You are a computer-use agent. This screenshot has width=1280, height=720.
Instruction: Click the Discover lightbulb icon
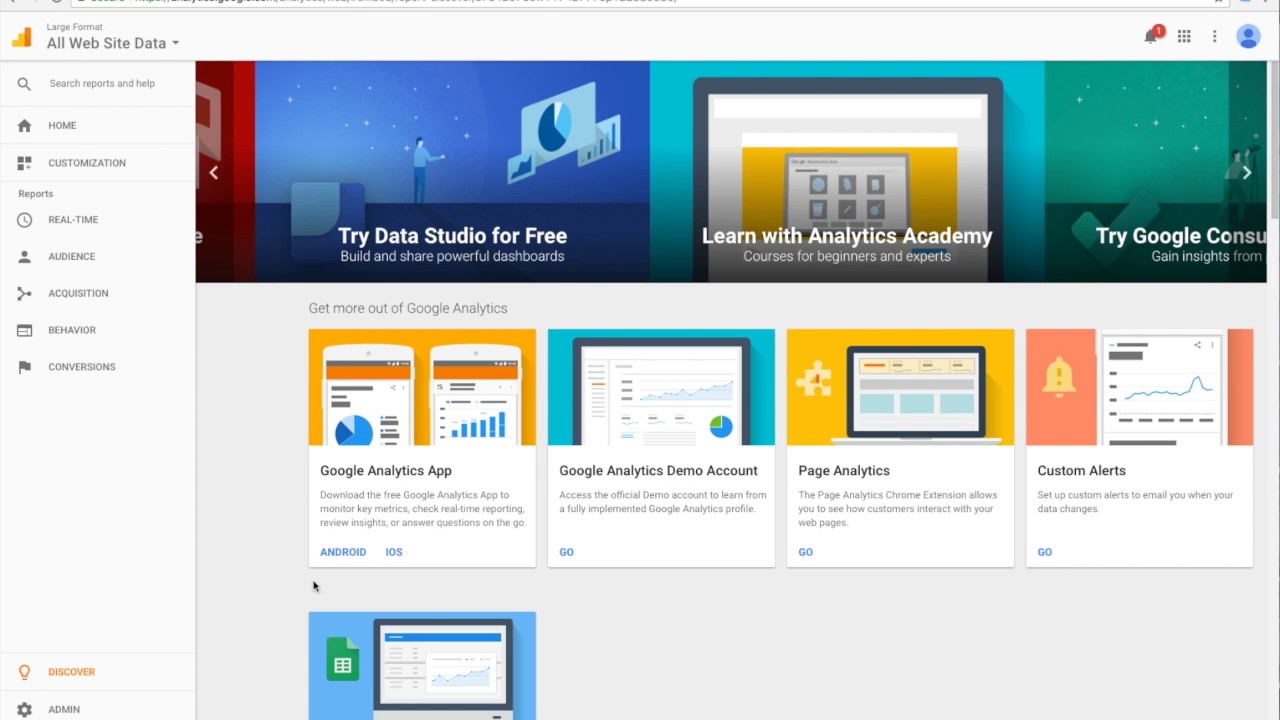coord(25,672)
